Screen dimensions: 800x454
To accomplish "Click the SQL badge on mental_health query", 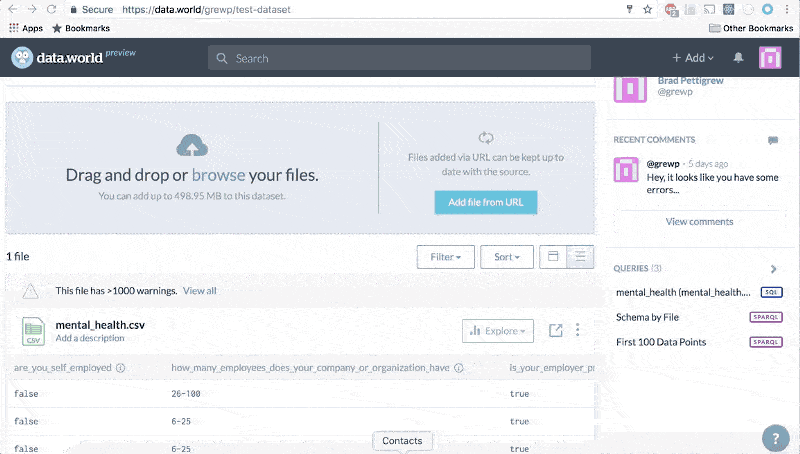I will [771, 292].
